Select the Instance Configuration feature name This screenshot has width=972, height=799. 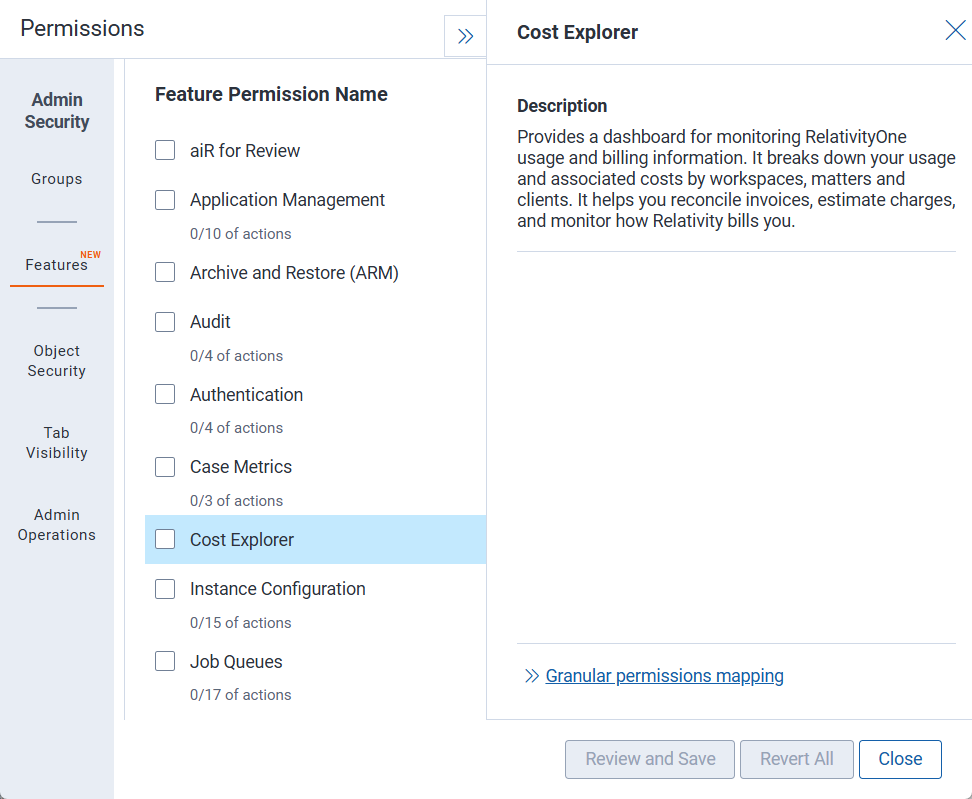tap(278, 589)
